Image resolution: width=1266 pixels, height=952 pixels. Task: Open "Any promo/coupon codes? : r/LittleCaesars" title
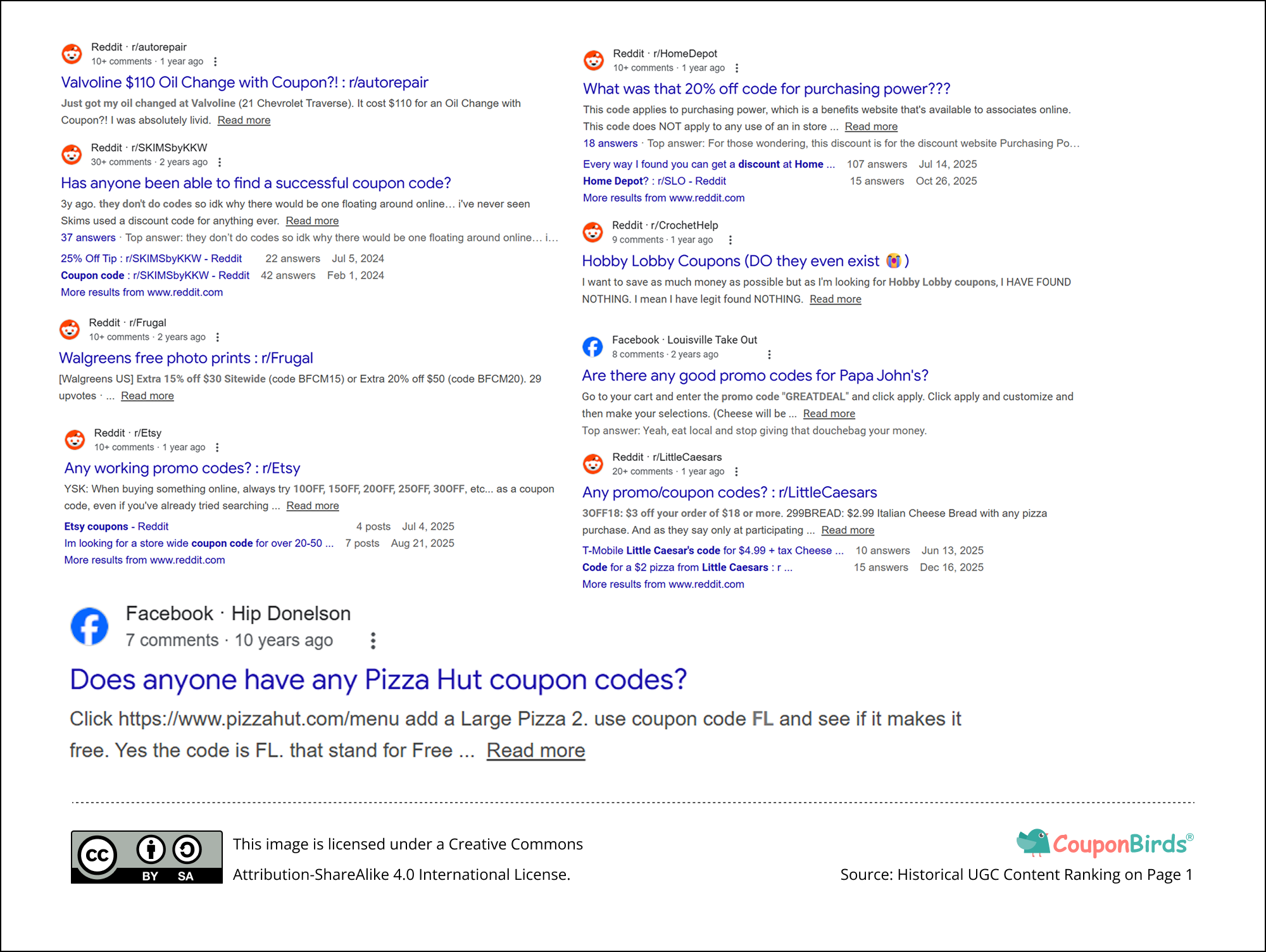[x=729, y=492]
